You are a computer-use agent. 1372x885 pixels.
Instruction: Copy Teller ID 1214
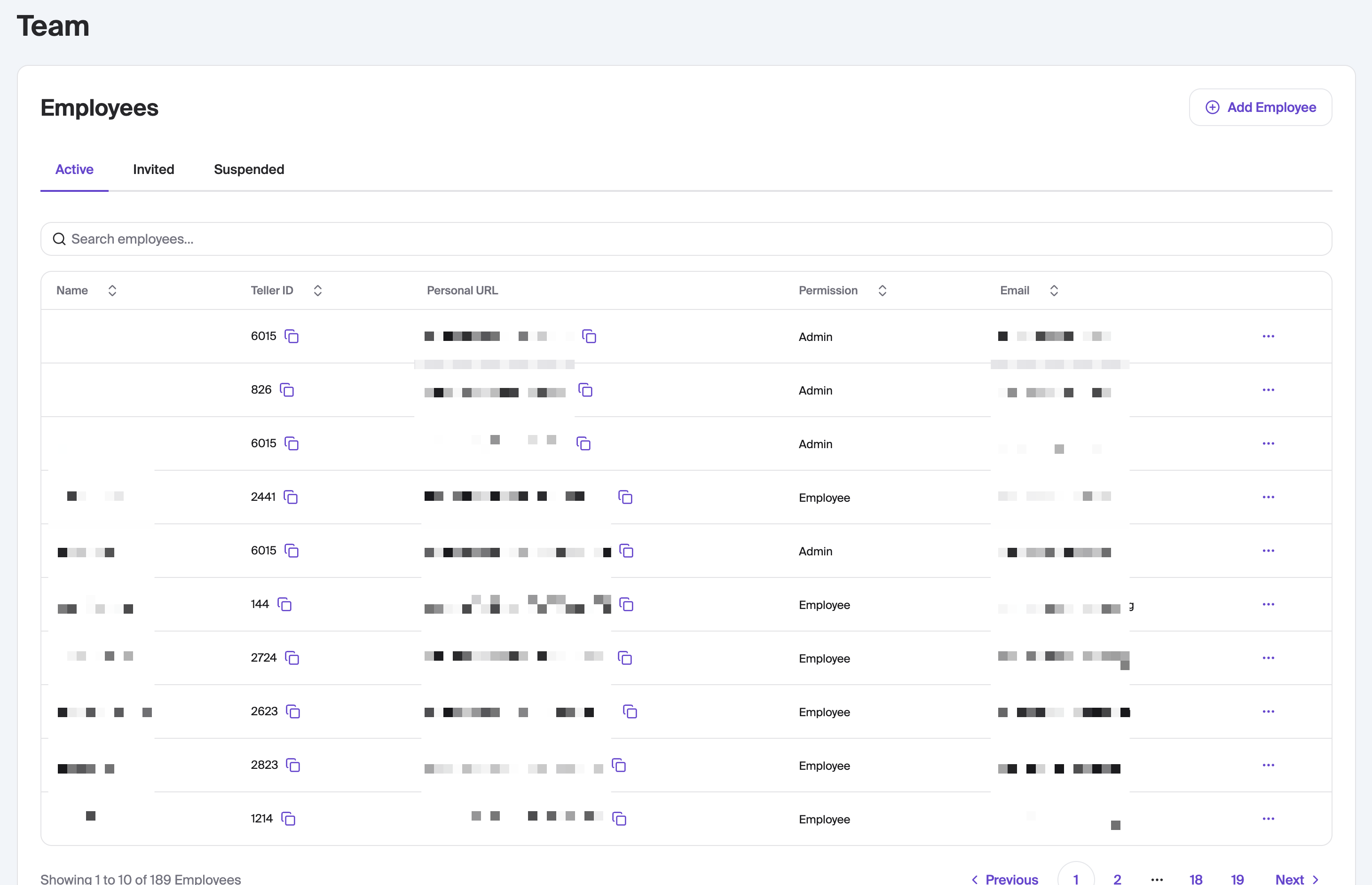(288, 819)
